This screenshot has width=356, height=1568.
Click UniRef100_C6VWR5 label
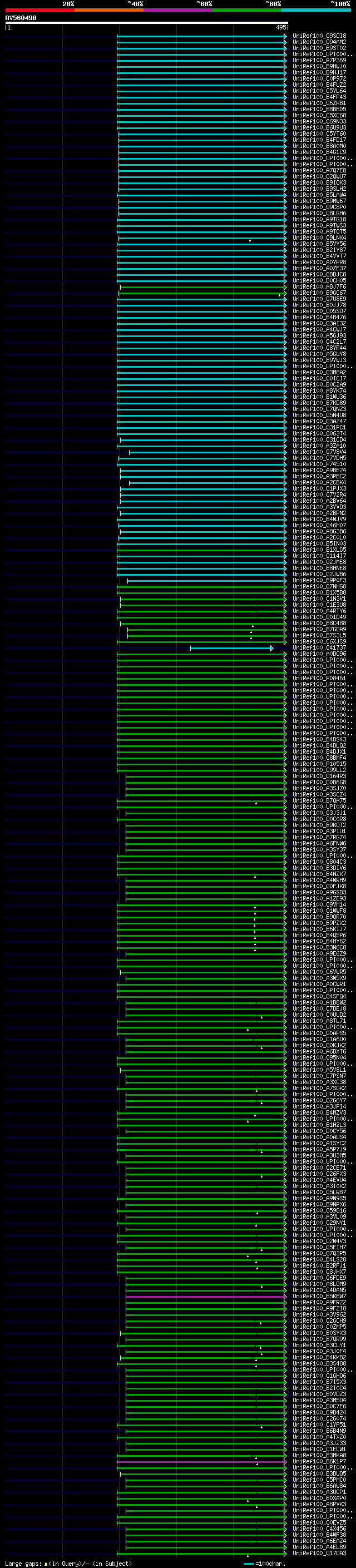click(319, 972)
